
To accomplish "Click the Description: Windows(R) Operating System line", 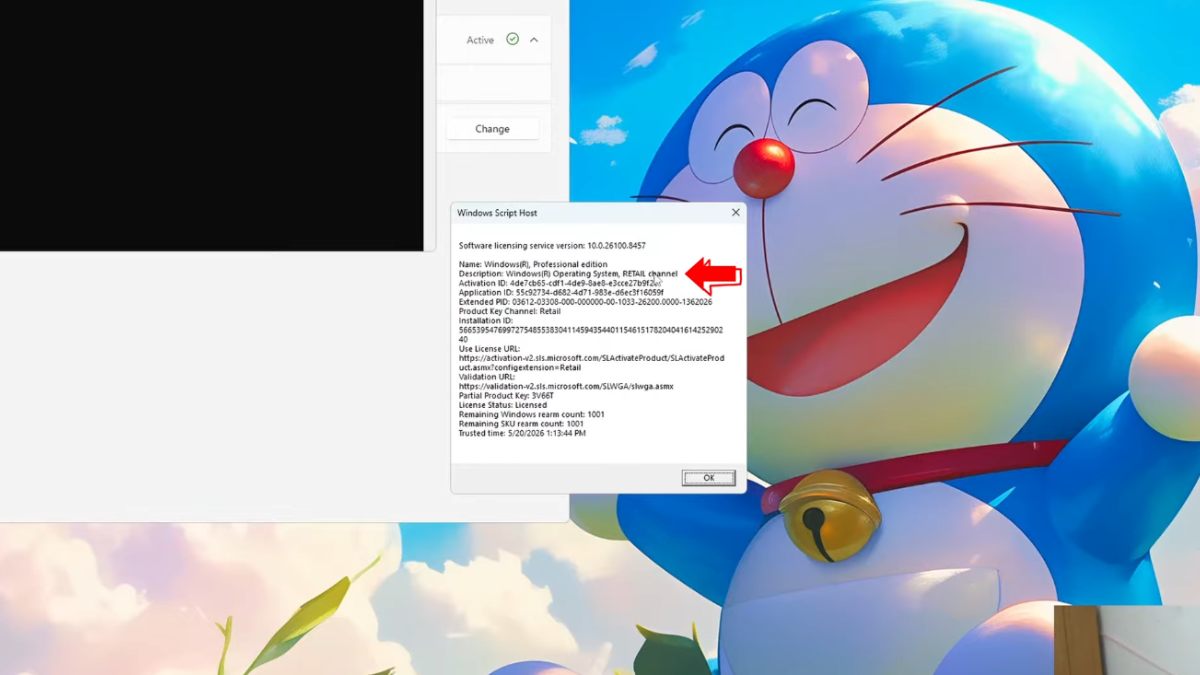I will [x=568, y=273].
